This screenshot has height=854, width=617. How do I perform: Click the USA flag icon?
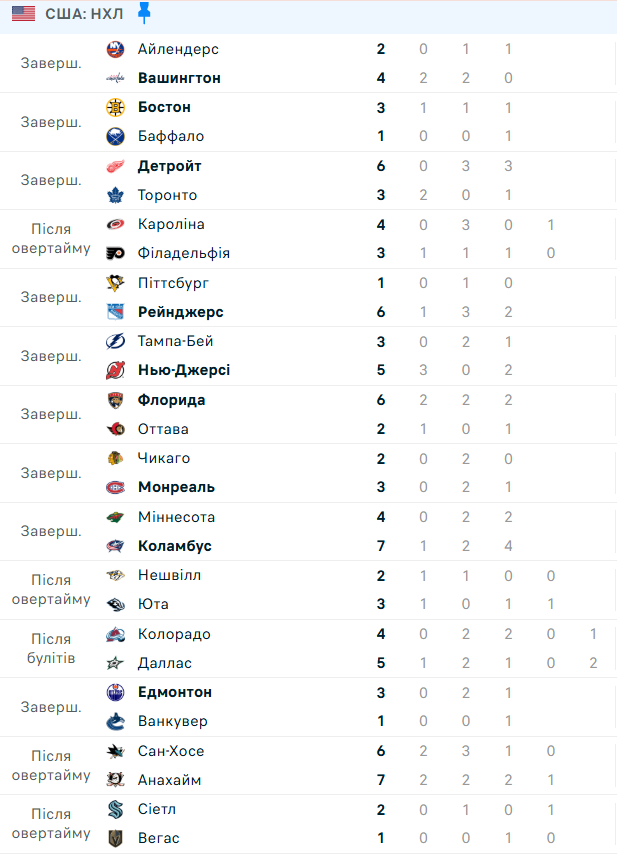[x=23, y=14]
